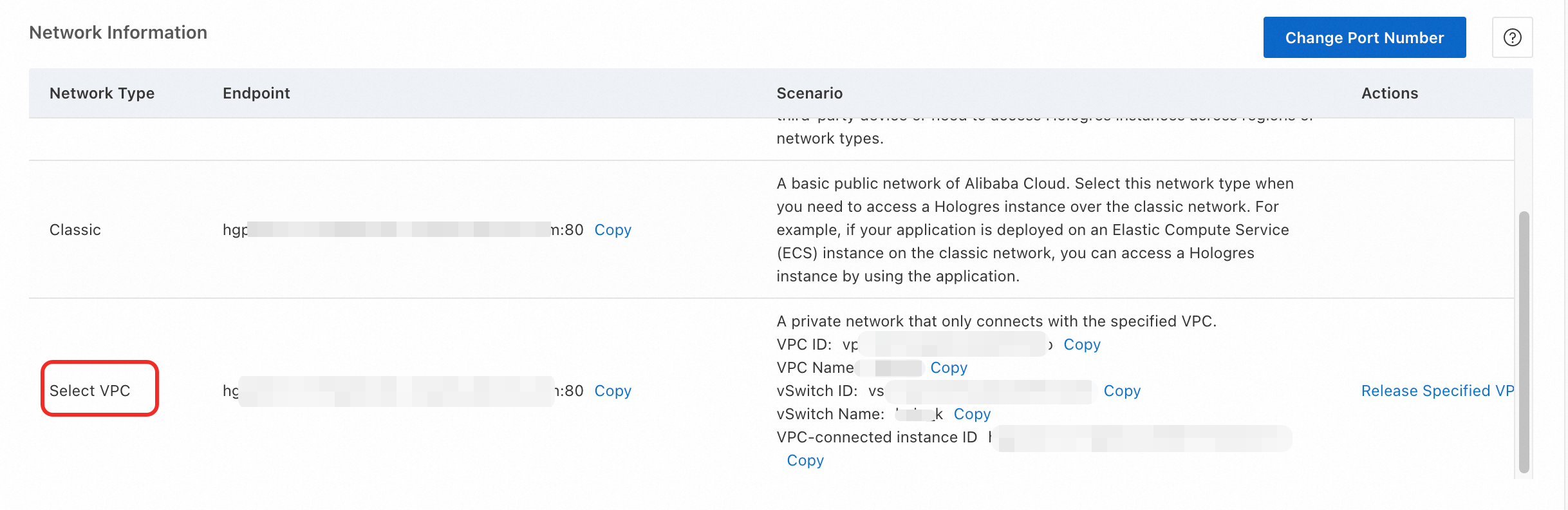
Task: Click the Actions column header
Action: (1389, 93)
